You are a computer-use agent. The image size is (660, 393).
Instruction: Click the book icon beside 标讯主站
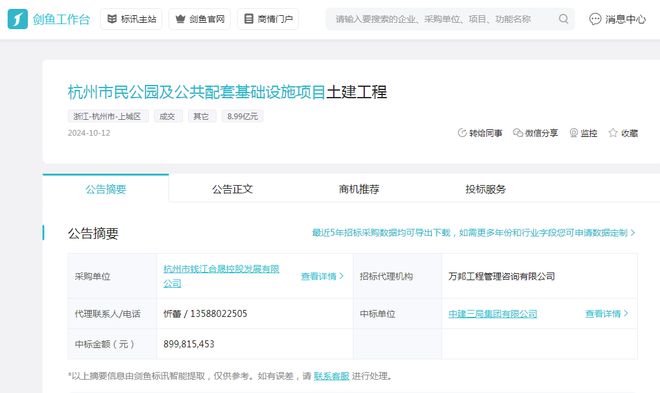click(x=112, y=19)
